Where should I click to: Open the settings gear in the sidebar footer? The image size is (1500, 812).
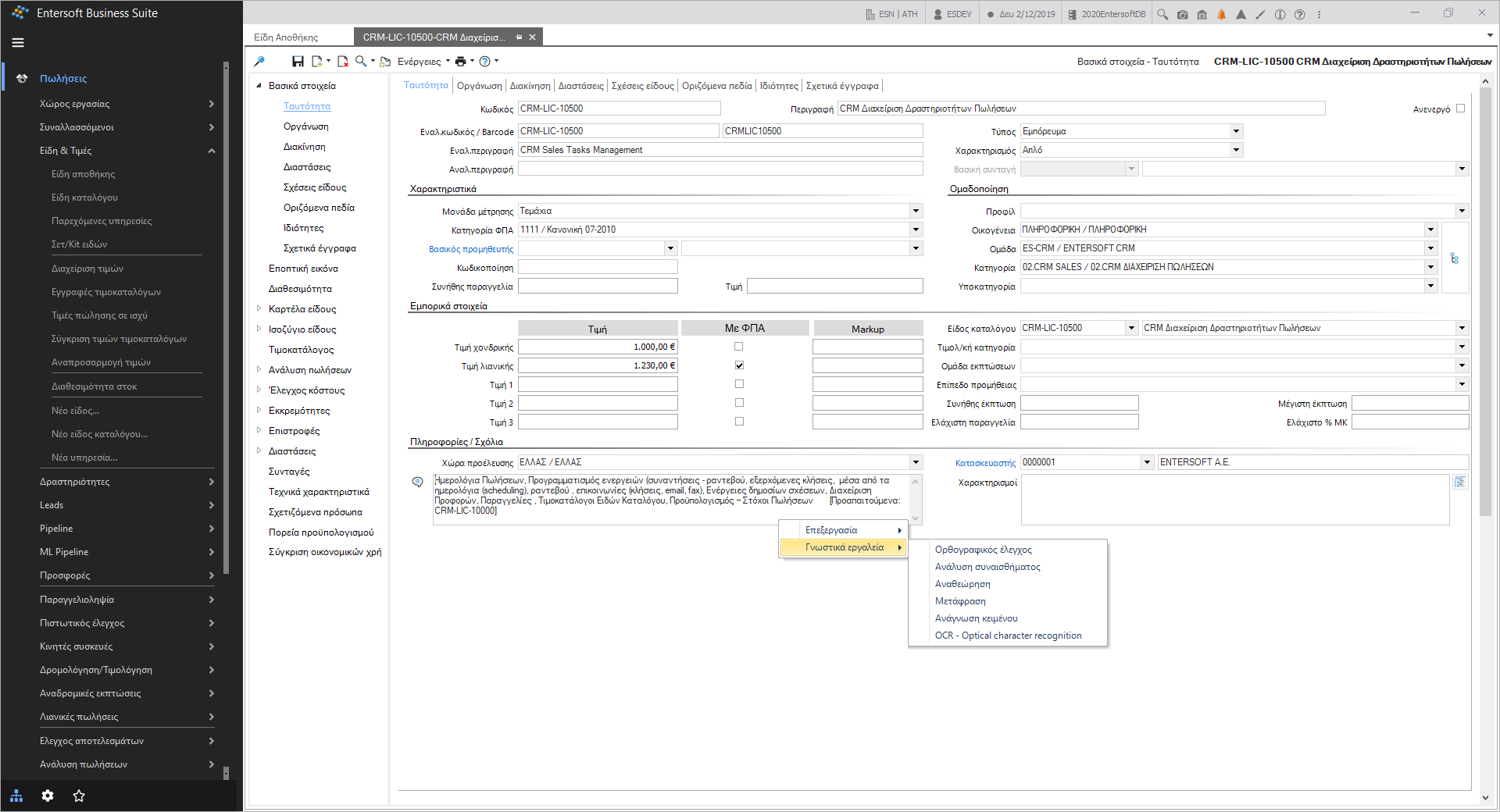pos(48,796)
